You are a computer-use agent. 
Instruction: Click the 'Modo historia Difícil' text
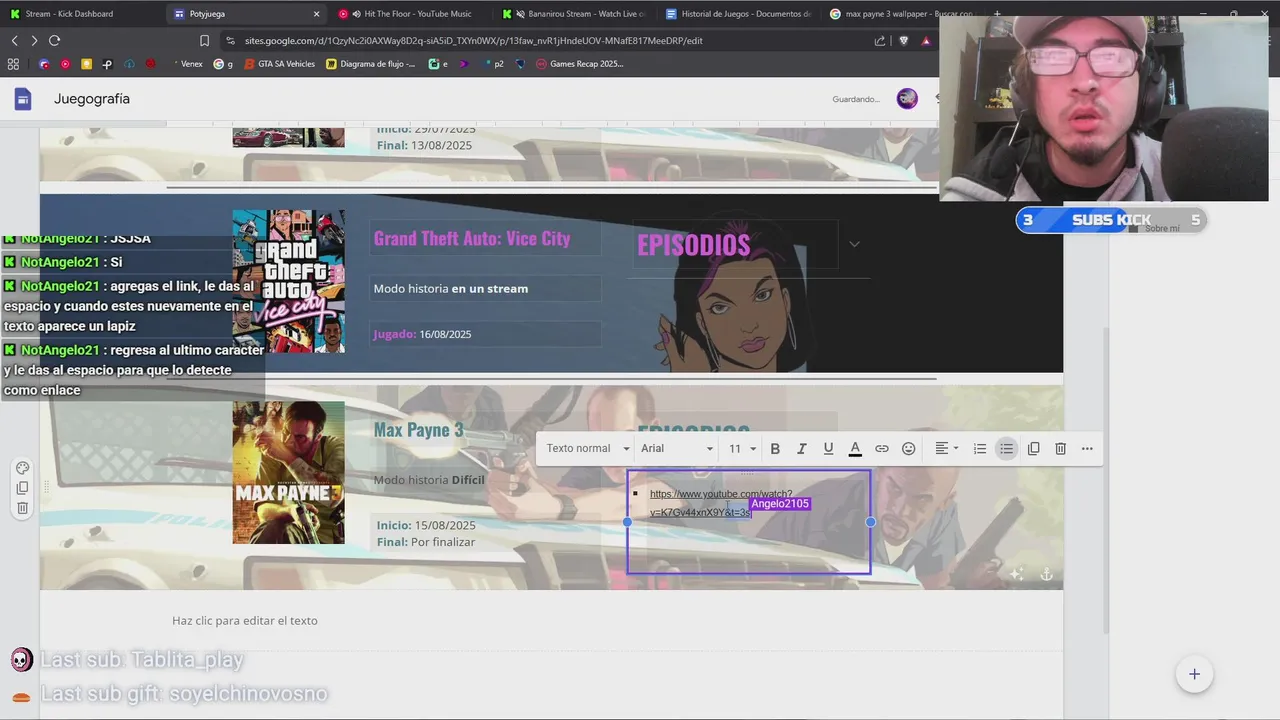(429, 480)
